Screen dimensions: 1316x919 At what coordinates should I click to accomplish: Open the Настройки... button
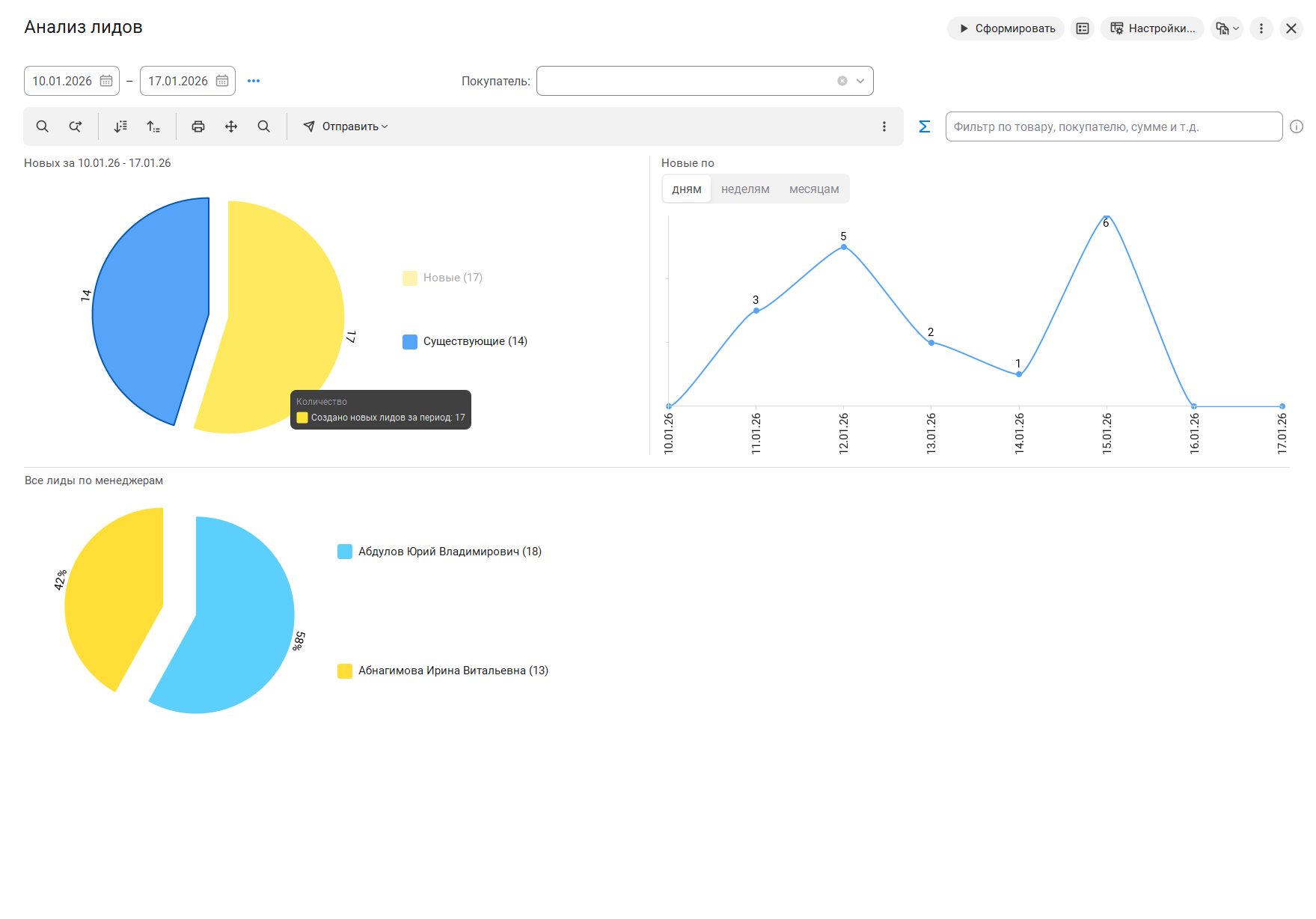click(1152, 28)
